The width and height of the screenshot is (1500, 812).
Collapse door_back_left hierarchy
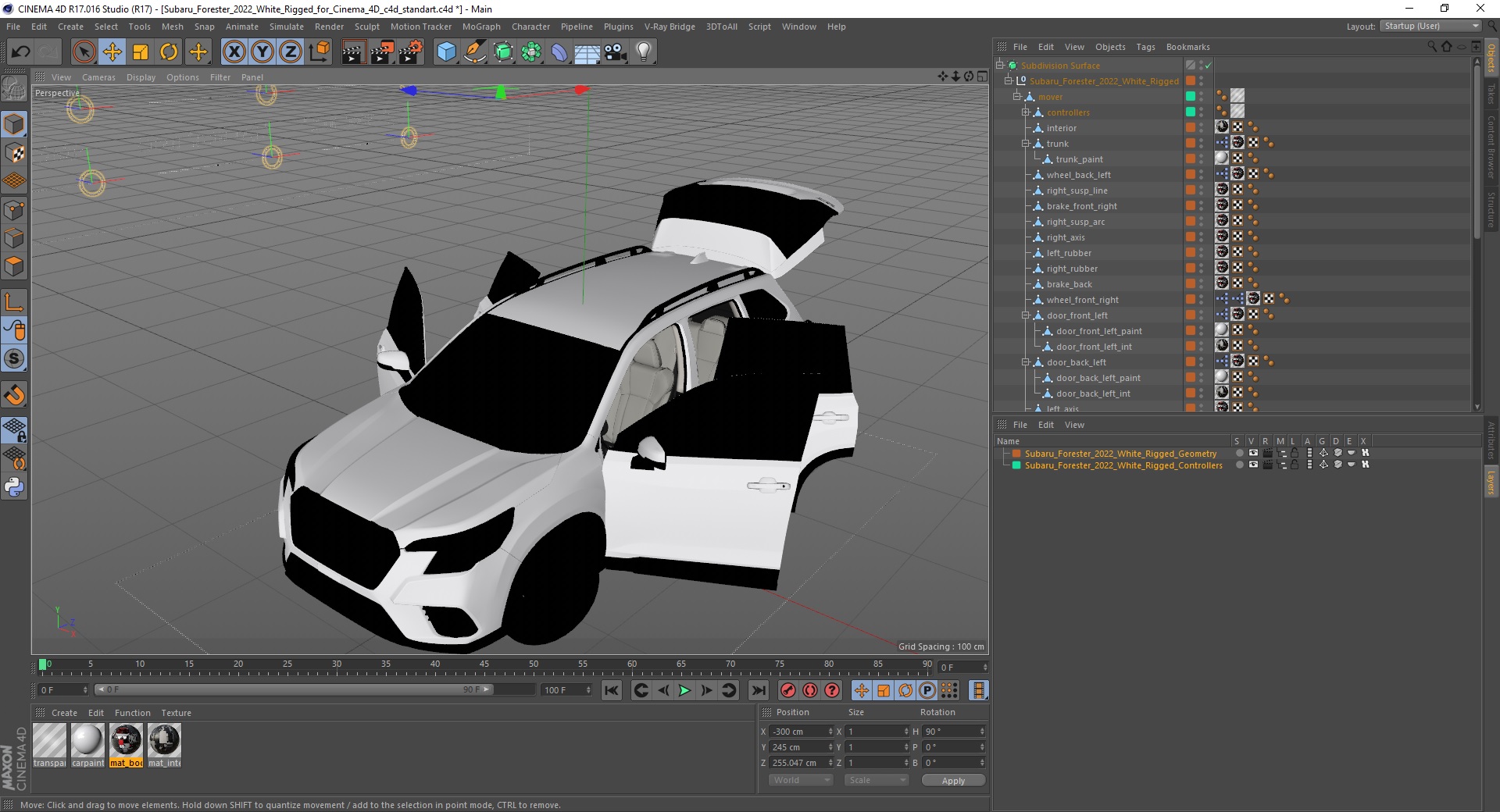point(1026,362)
